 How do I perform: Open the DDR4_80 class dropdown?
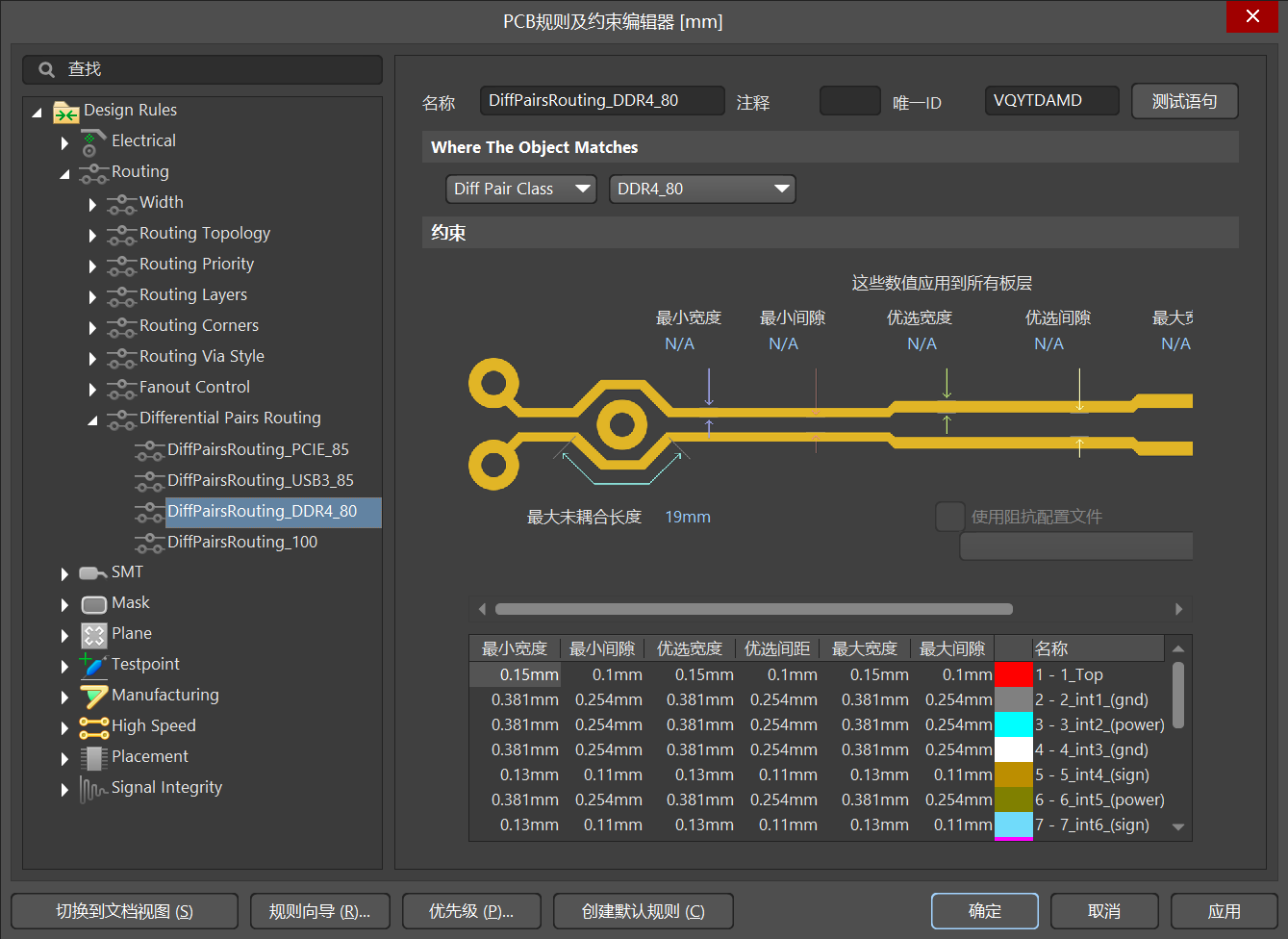[x=702, y=190]
